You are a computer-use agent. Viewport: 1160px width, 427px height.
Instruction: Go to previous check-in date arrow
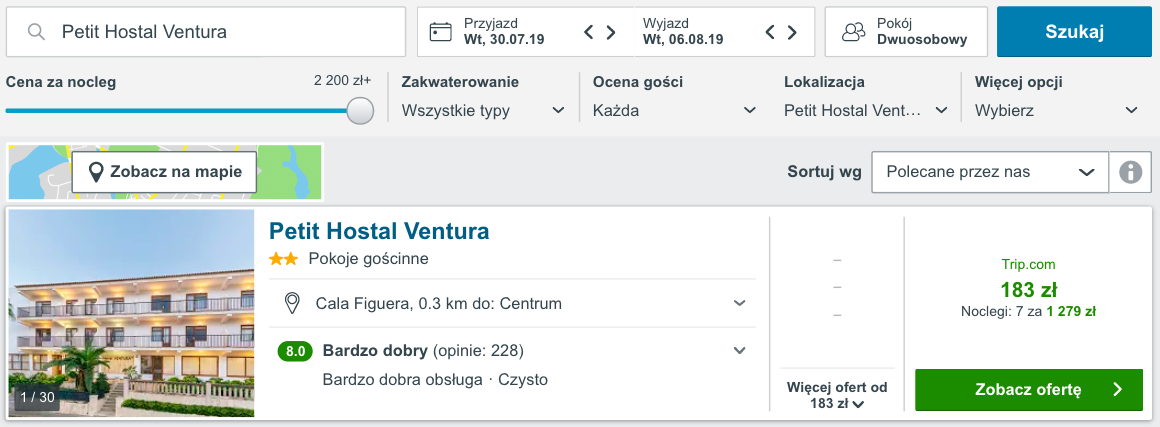point(590,32)
